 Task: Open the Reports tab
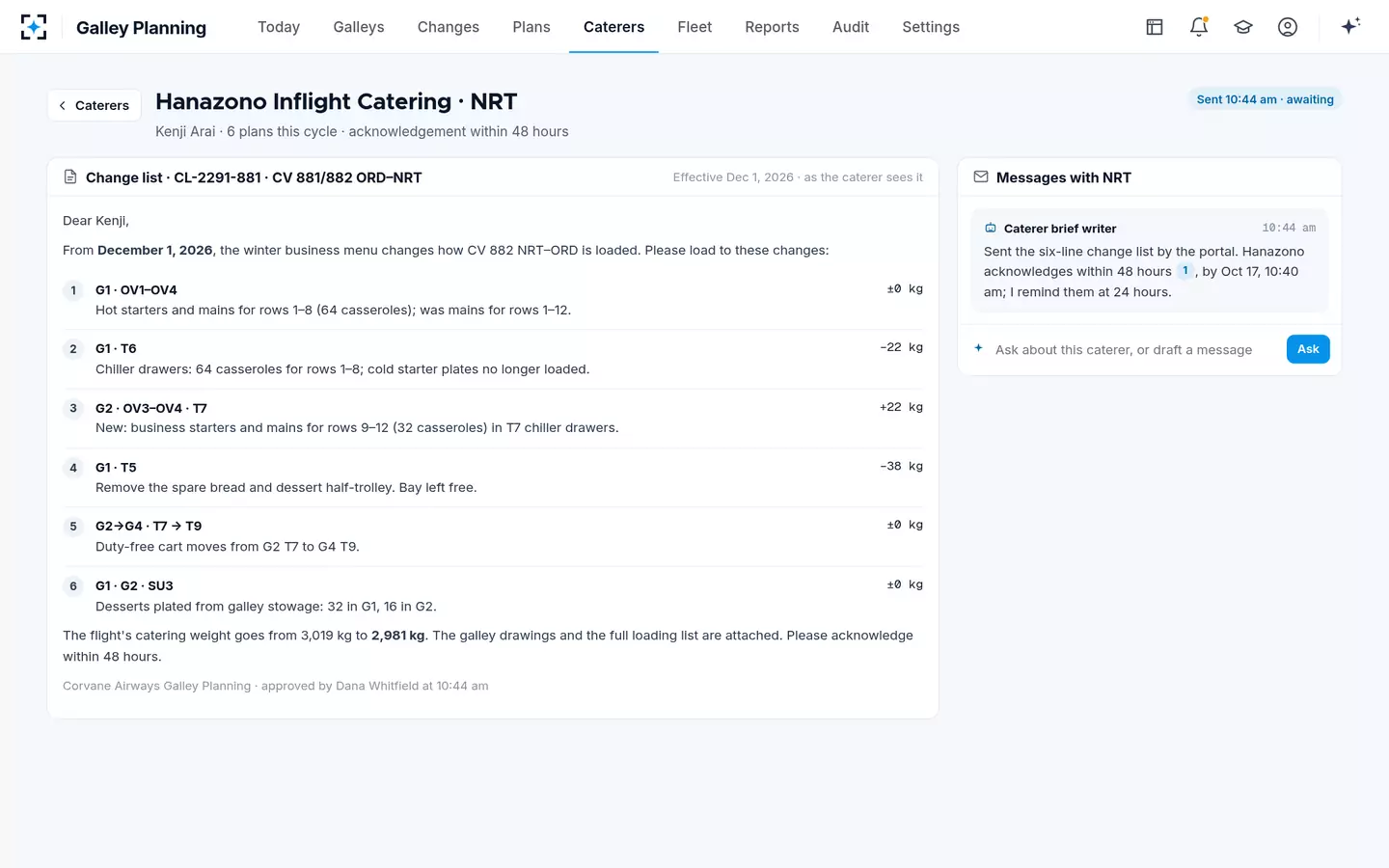(x=772, y=27)
